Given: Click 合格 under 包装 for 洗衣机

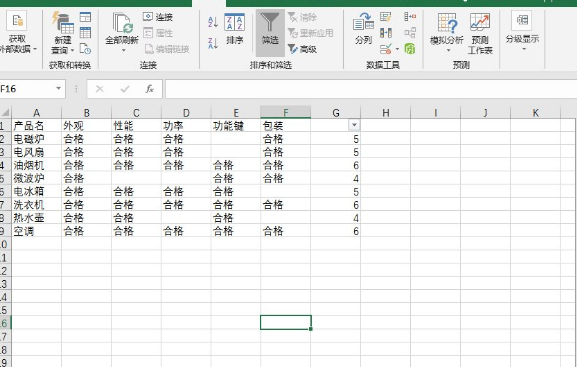Looking at the screenshot, I should pyautogui.click(x=286, y=205).
